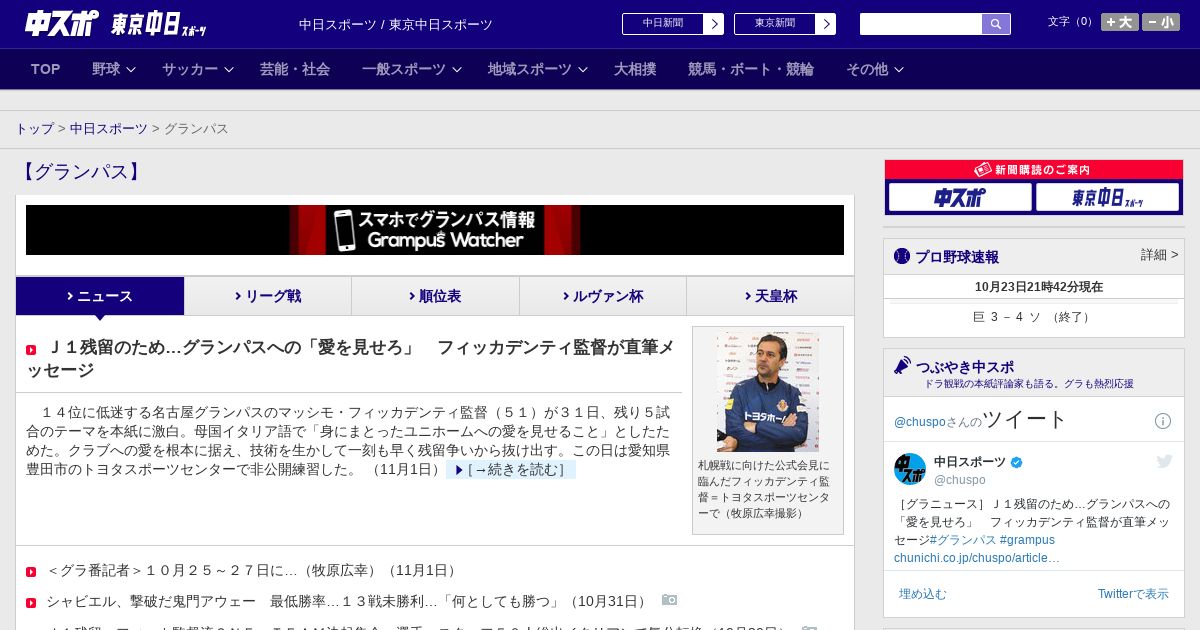Click red bullet icon beside main headline

point(31,350)
